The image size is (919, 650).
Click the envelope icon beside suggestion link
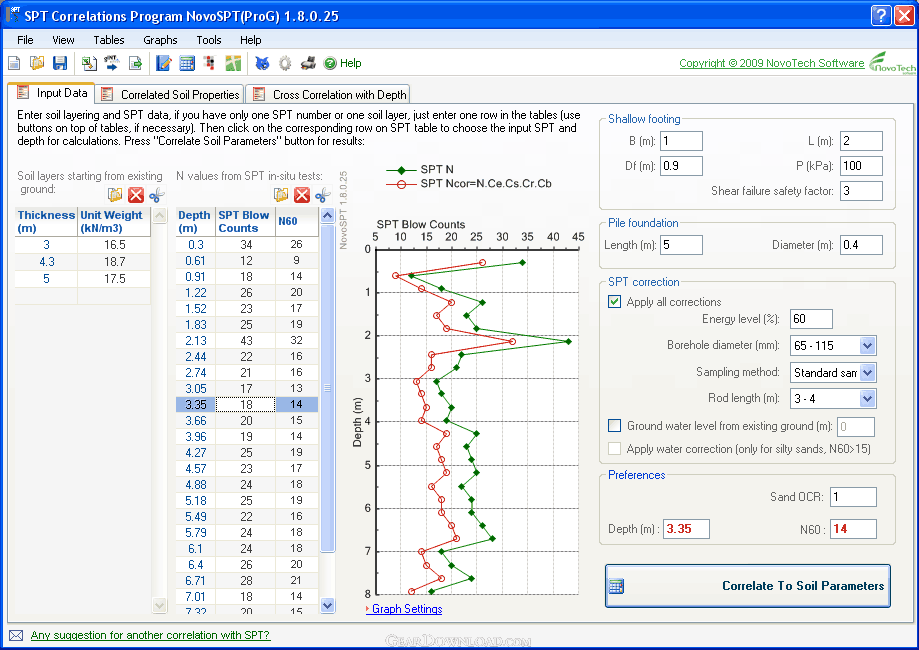[16, 635]
